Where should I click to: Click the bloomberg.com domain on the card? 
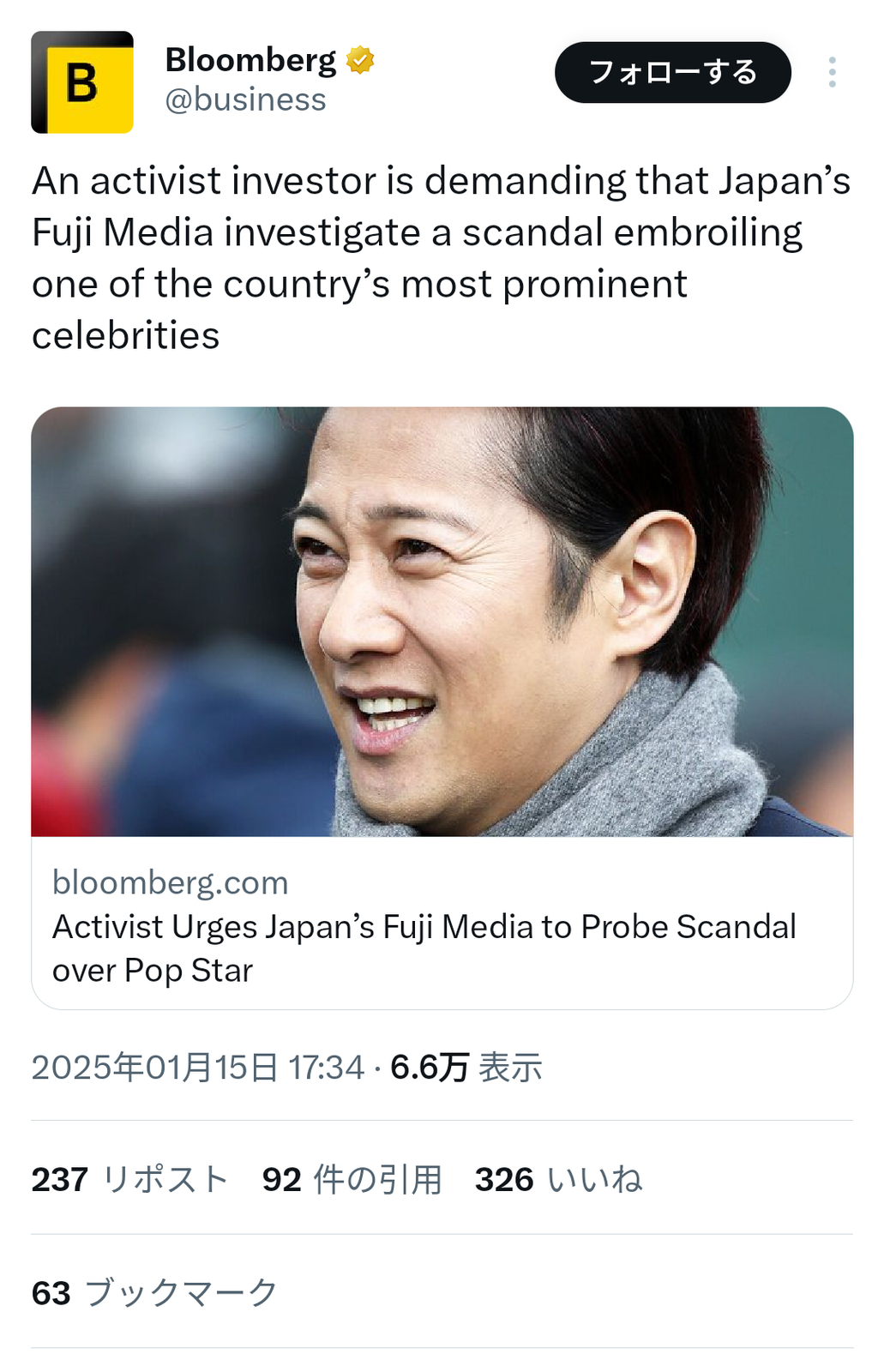pos(171,882)
